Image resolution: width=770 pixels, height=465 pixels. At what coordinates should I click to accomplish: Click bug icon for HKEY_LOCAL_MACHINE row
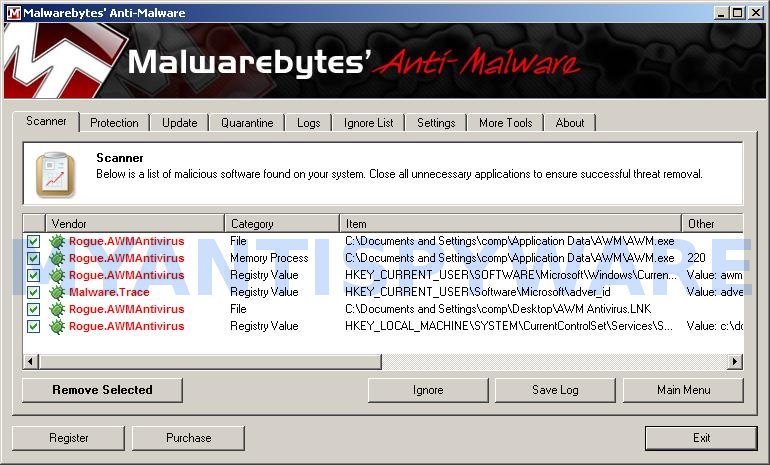[x=57, y=327]
